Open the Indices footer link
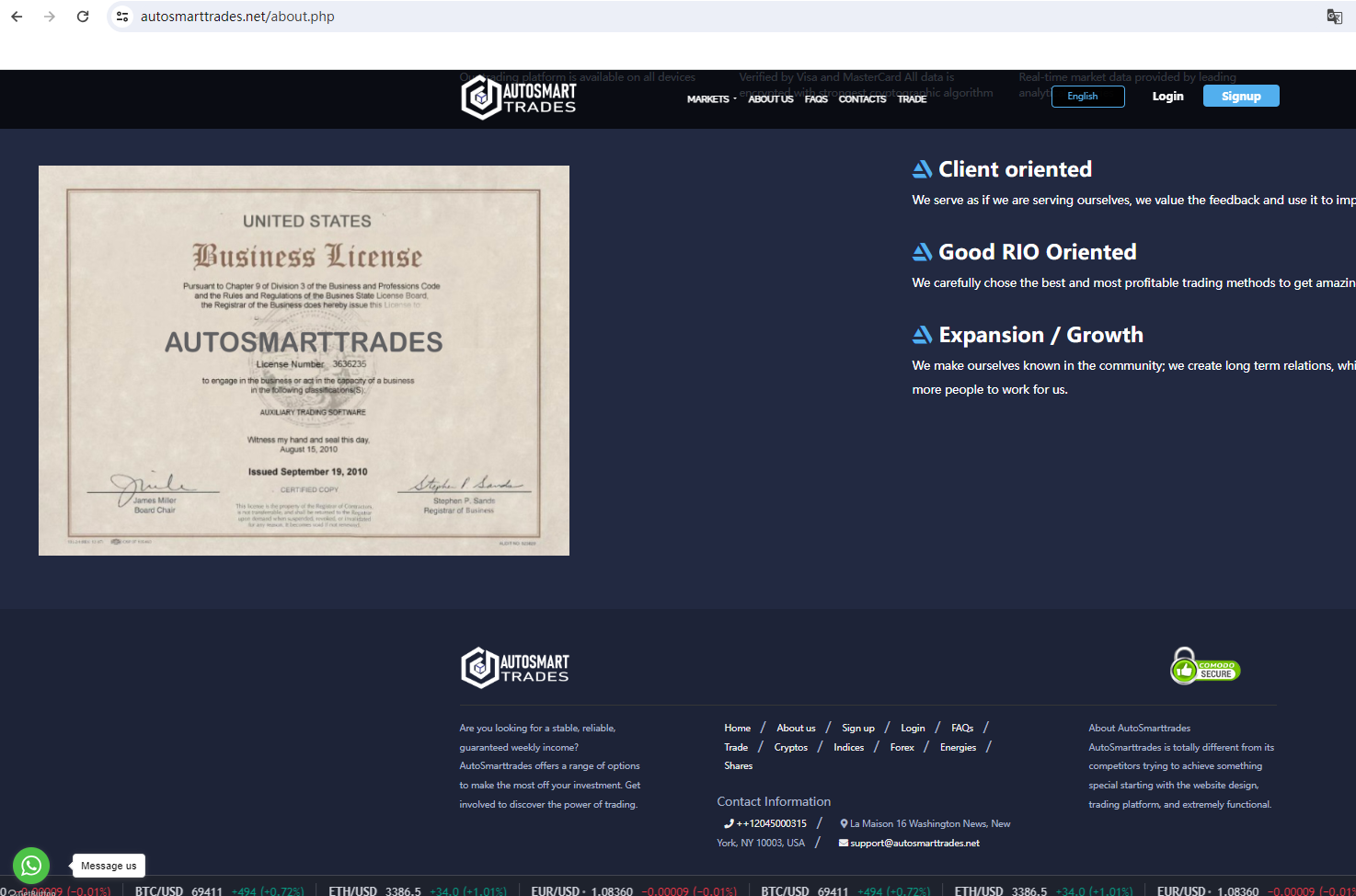 [x=849, y=747]
